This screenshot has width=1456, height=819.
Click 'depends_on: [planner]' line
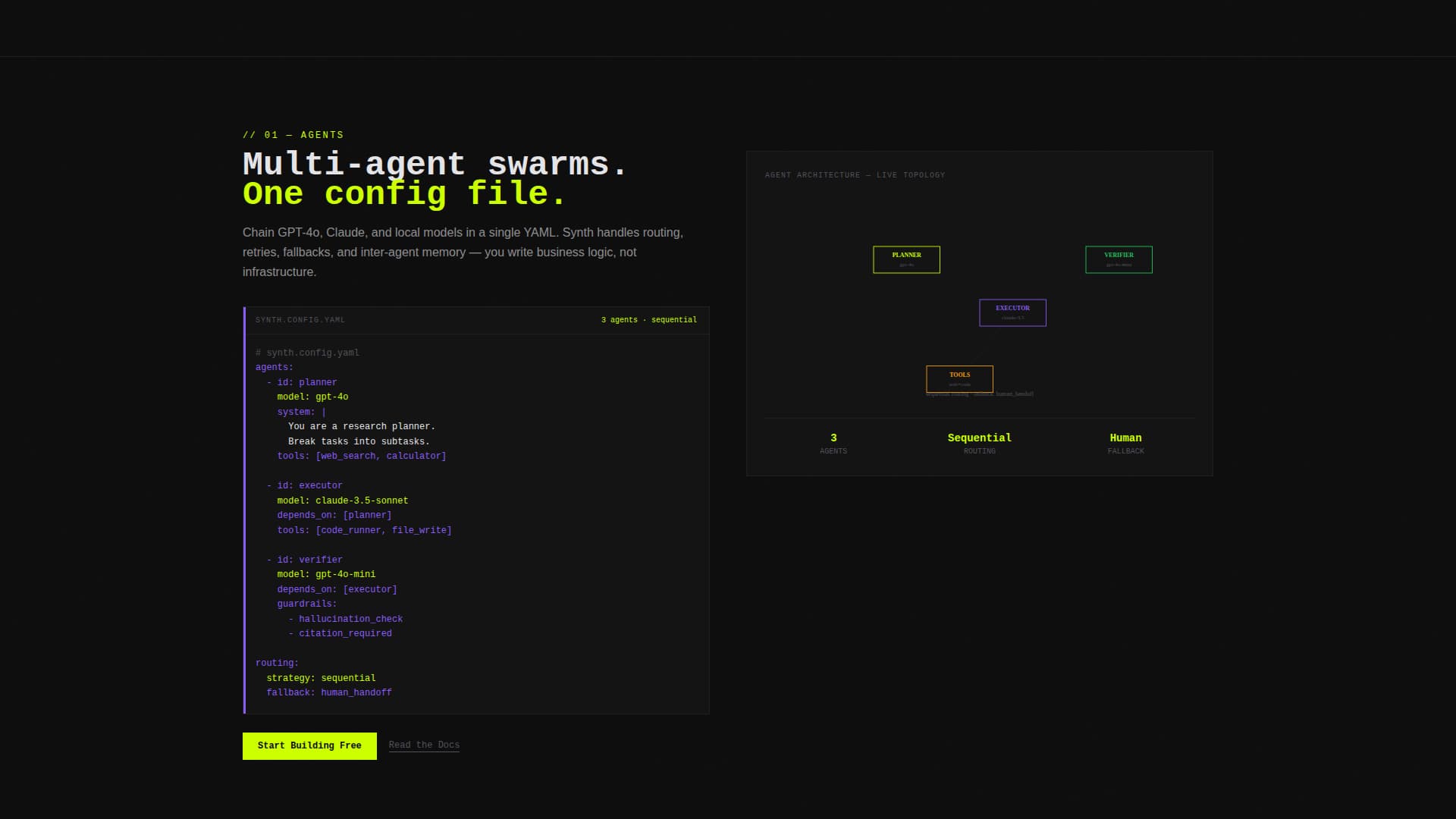tap(334, 516)
